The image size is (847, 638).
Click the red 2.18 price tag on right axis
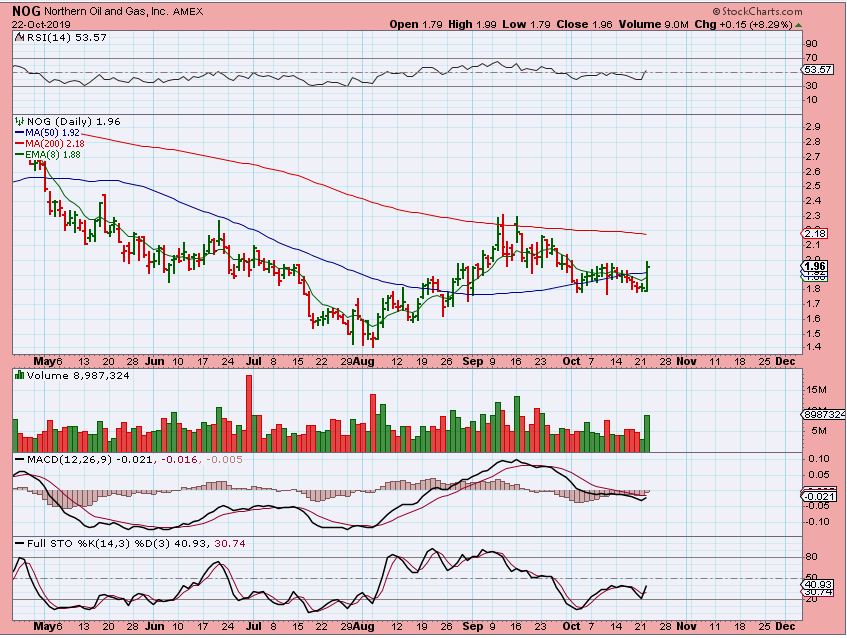pyautogui.click(x=815, y=233)
